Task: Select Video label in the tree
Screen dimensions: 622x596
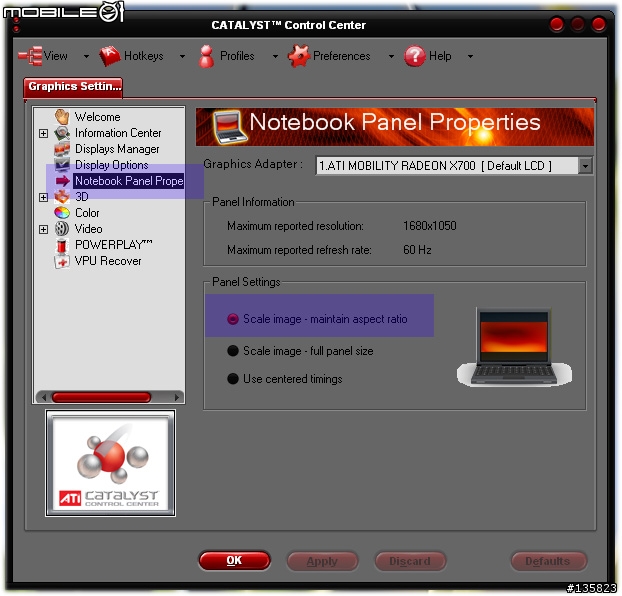Action: click(x=89, y=229)
